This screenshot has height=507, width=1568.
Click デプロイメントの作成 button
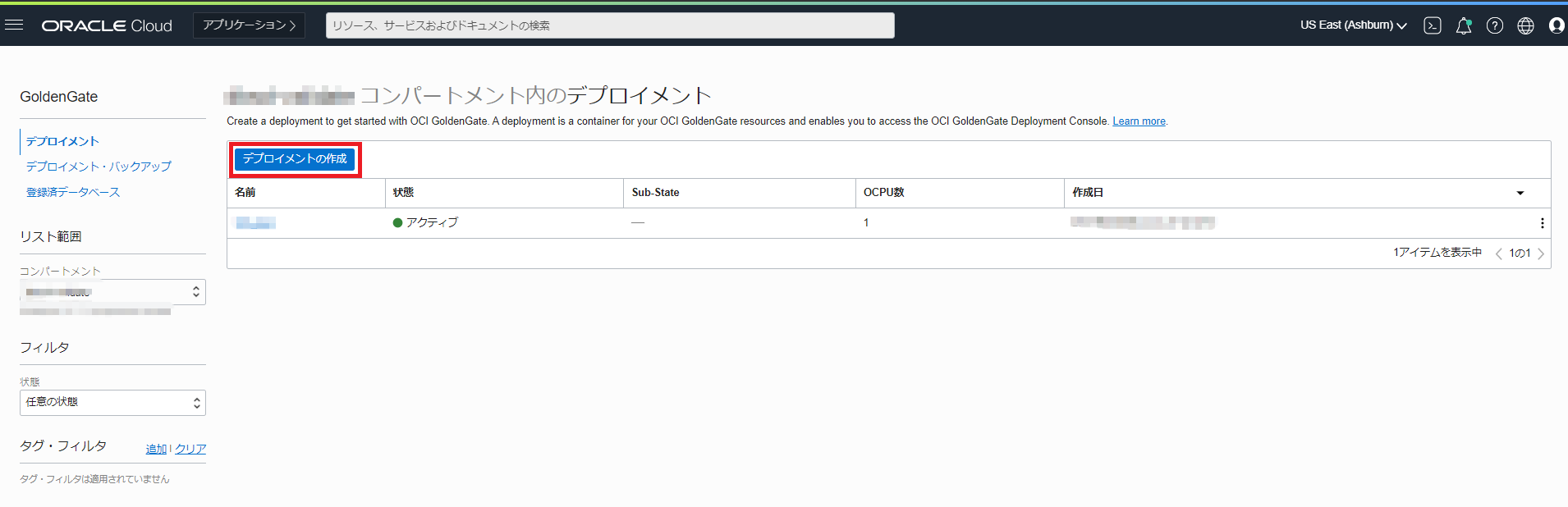tap(295, 159)
